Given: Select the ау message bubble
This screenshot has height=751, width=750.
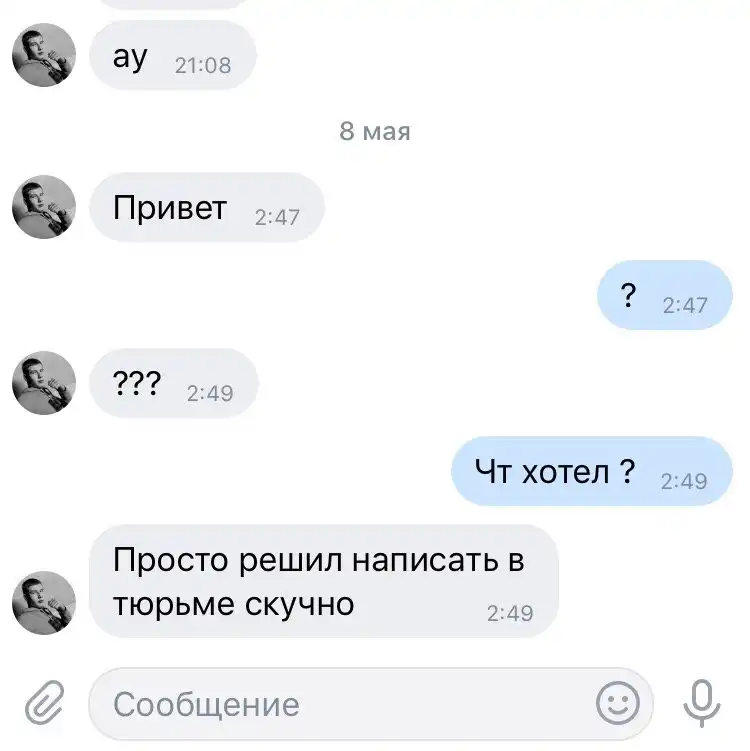Looking at the screenshot, I should pos(173,55).
